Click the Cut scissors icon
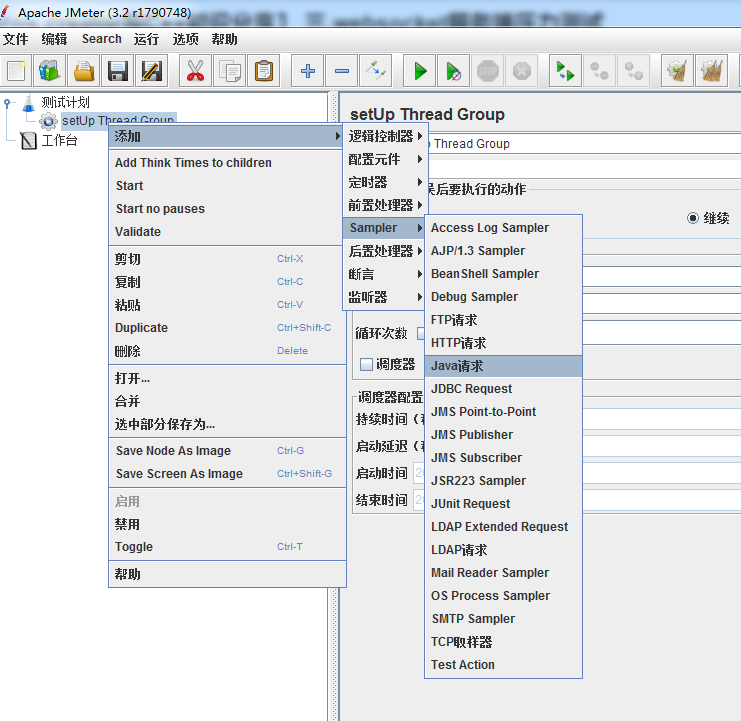Viewport: 741px width, 721px height. tap(195, 71)
